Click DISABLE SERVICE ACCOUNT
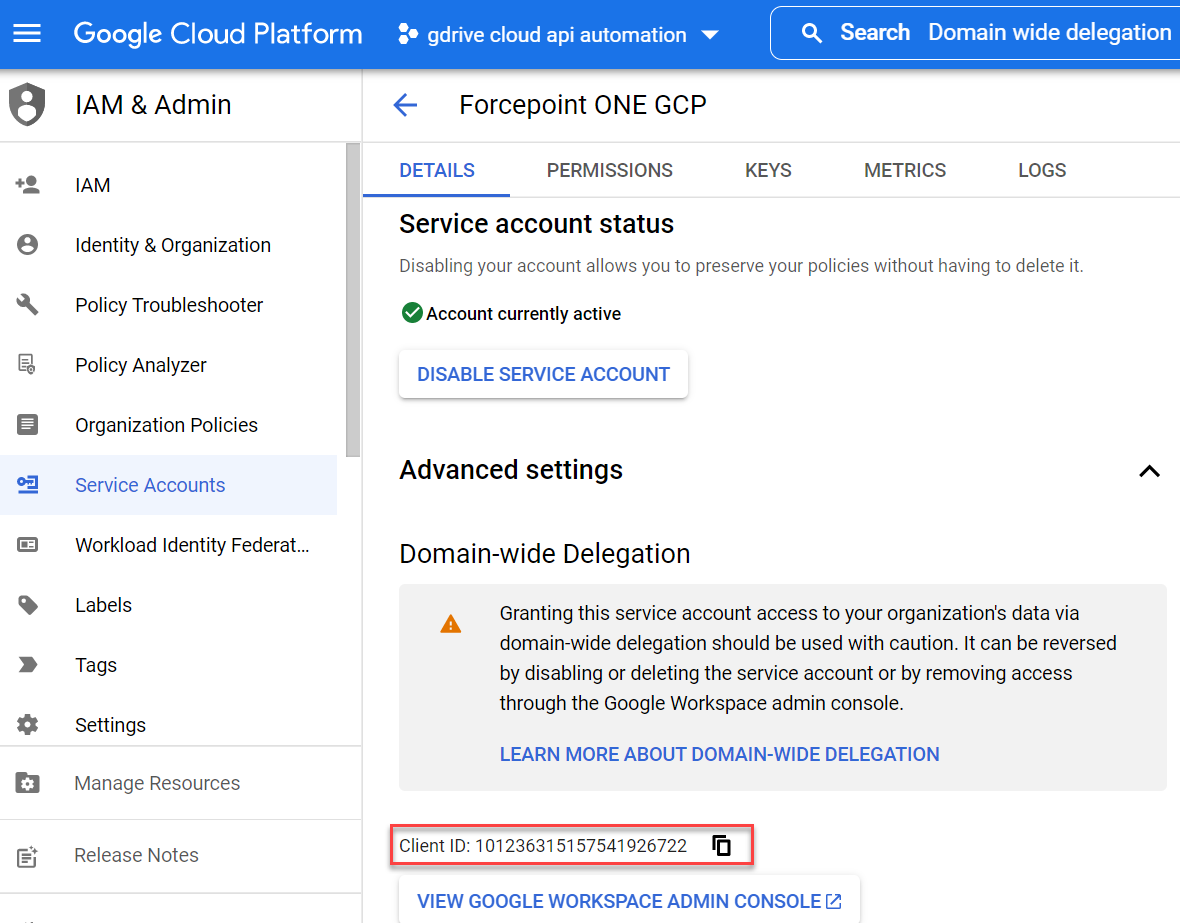The image size is (1180, 923). (x=543, y=373)
